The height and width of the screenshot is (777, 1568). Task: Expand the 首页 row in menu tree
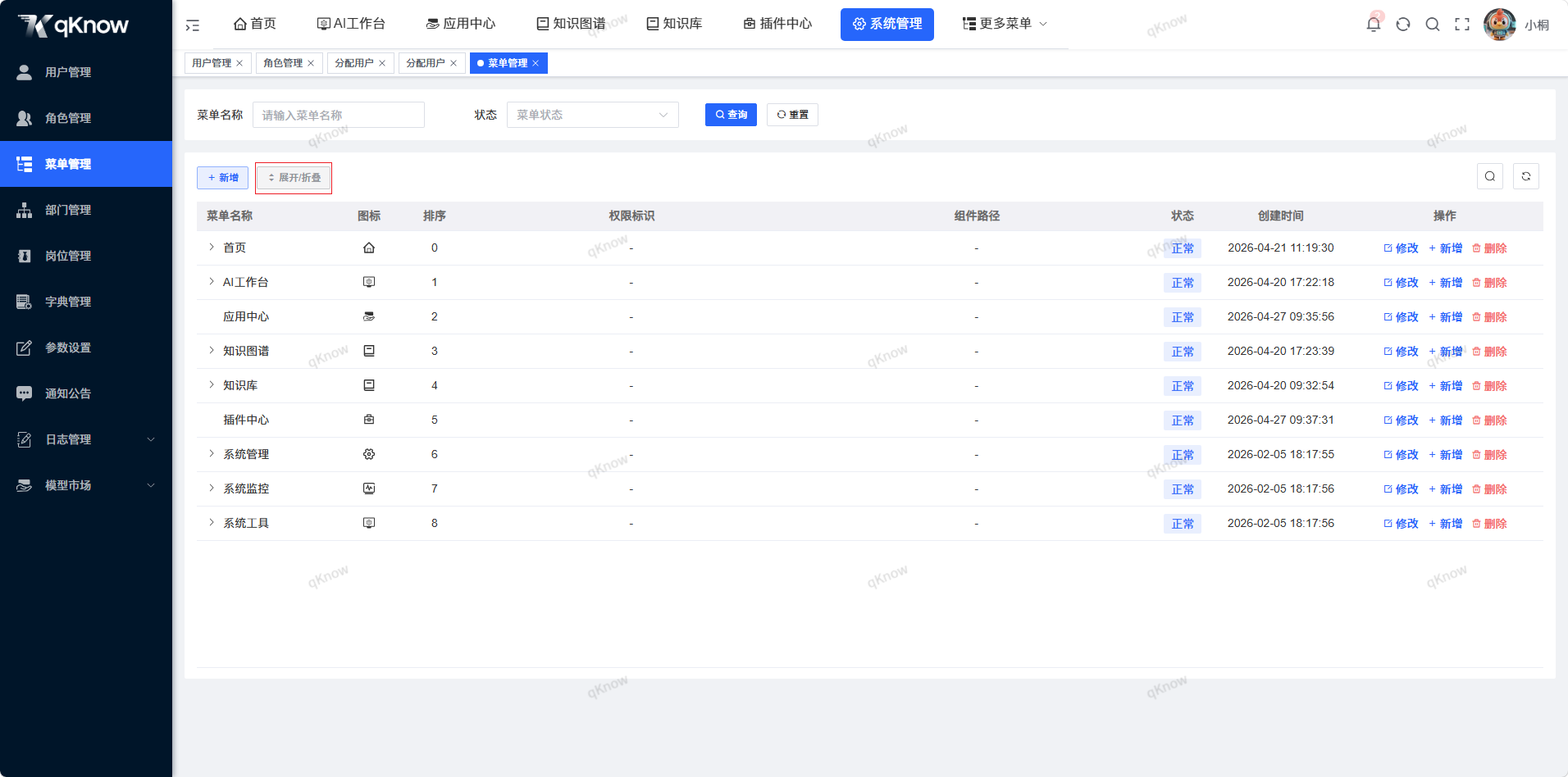[x=212, y=247]
